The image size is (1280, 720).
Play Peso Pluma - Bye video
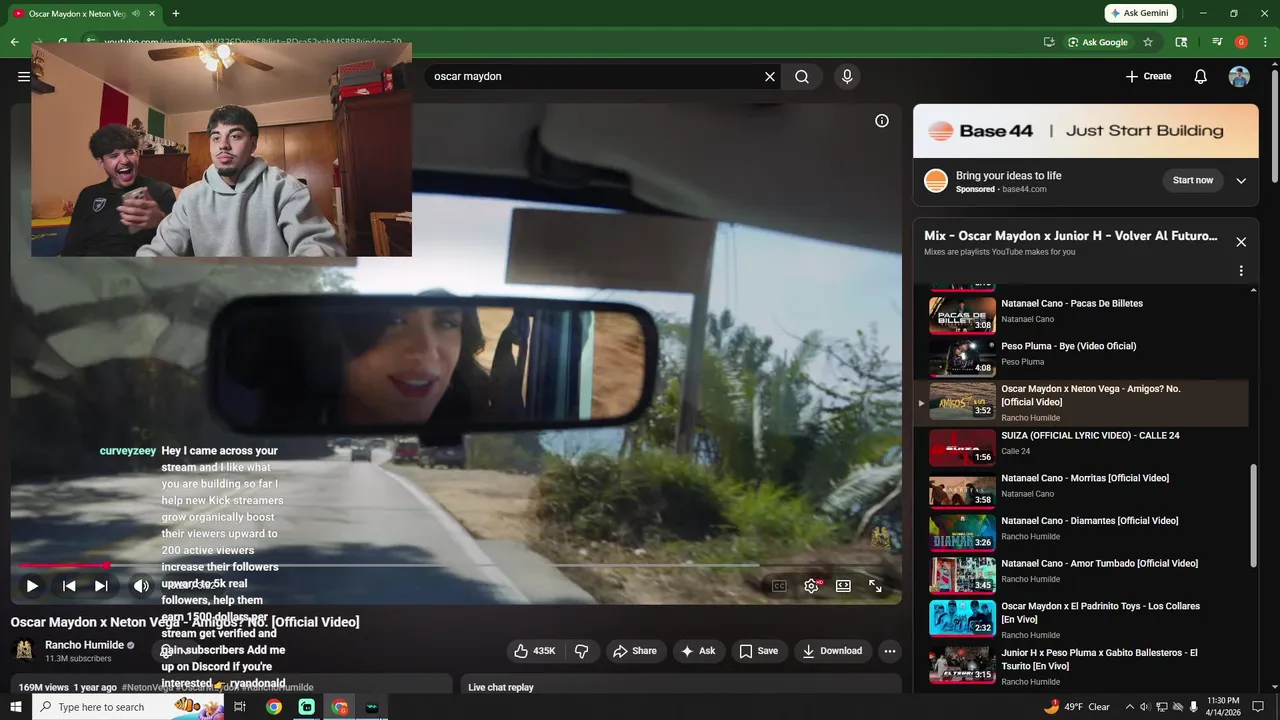point(1083,357)
